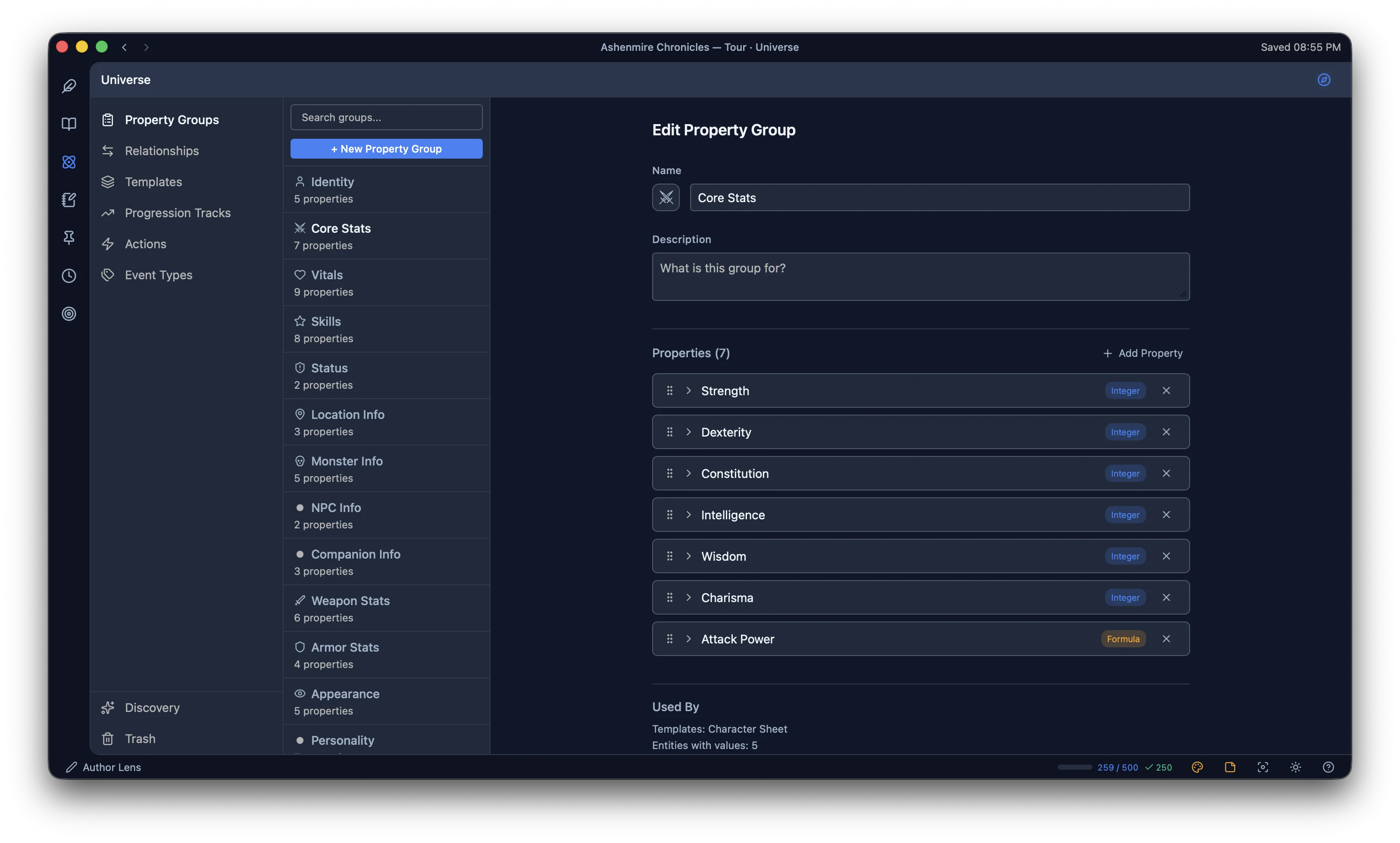Open the book icon in left rail
Image resolution: width=1400 pixels, height=843 pixels.
[x=69, y=124]
